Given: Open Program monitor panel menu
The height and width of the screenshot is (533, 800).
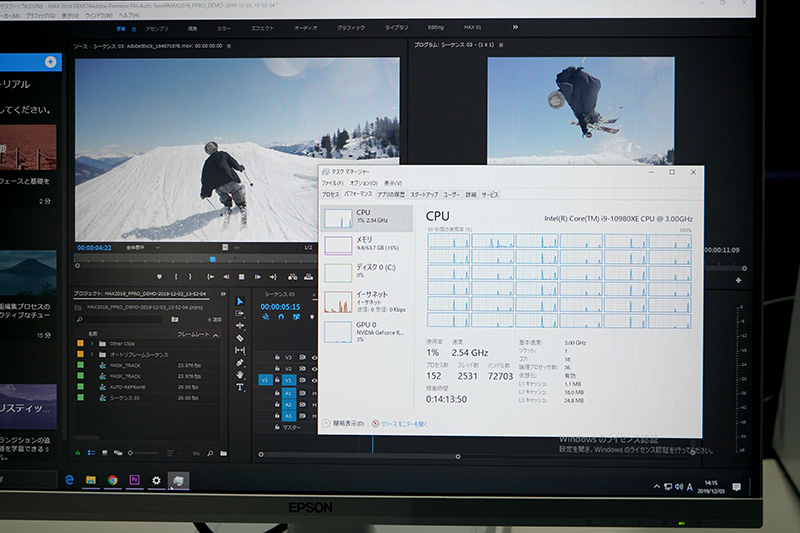Looking at the screenshot, I should [501, 45].
